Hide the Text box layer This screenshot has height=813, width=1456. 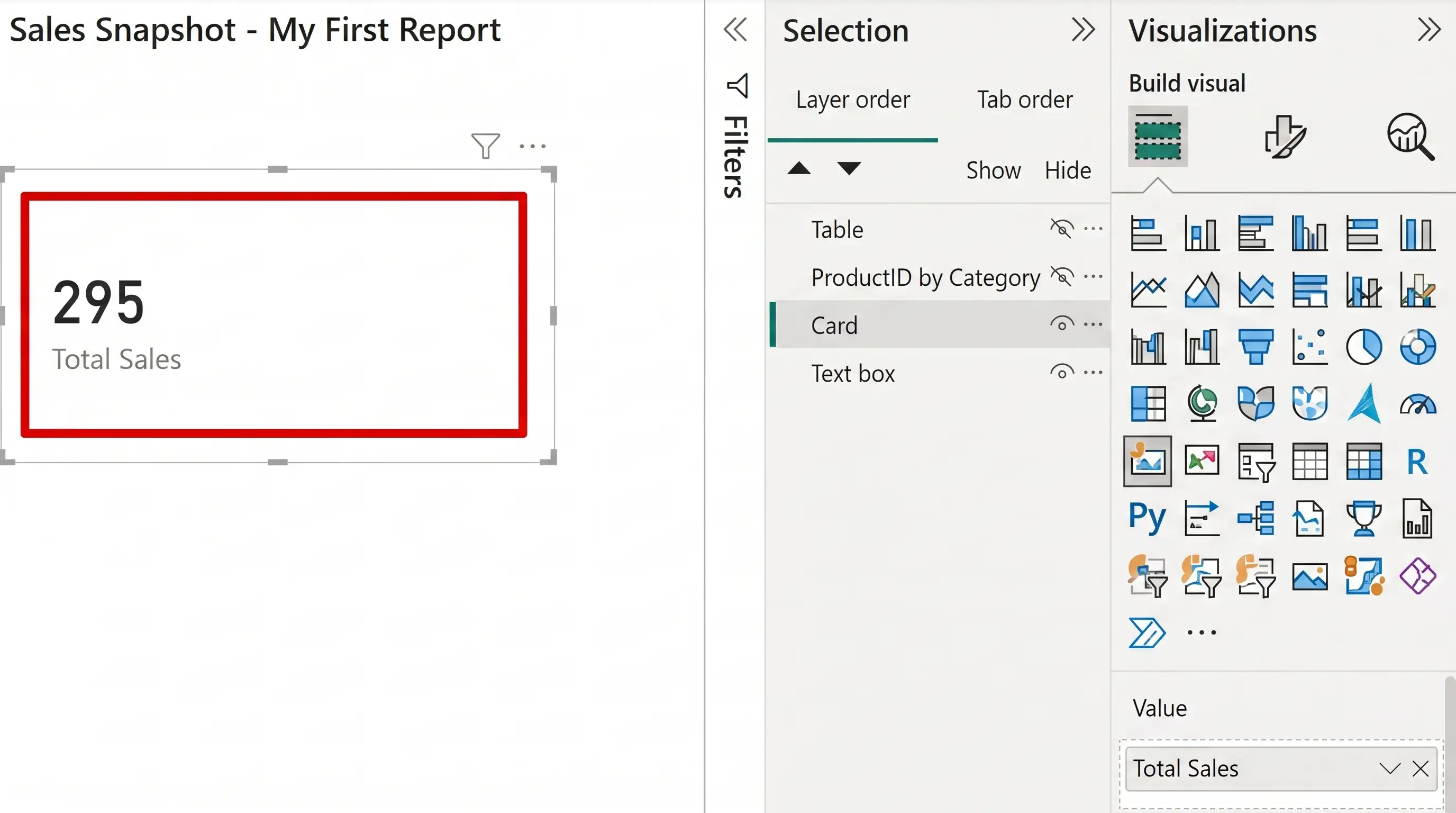(x=1061, y=372)
